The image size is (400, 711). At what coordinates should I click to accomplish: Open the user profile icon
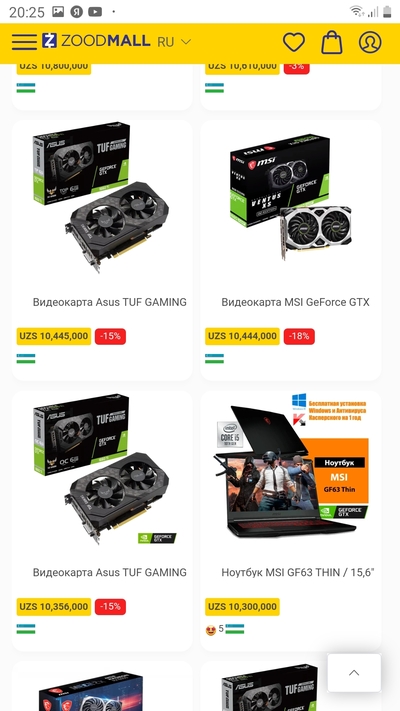click(370, 42)
